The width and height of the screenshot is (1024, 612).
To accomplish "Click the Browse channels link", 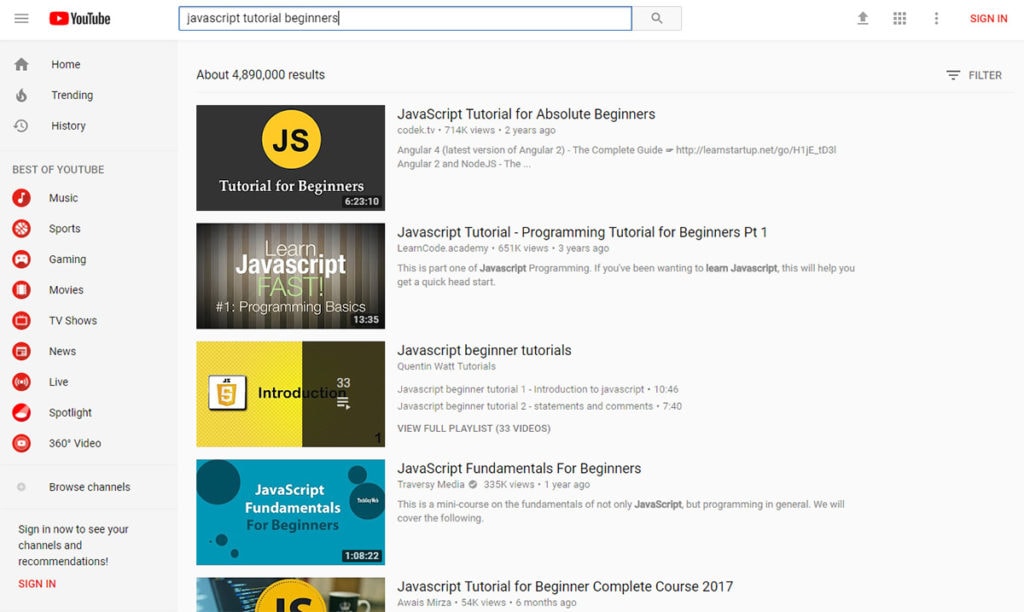I will click(x=89, y=487).
